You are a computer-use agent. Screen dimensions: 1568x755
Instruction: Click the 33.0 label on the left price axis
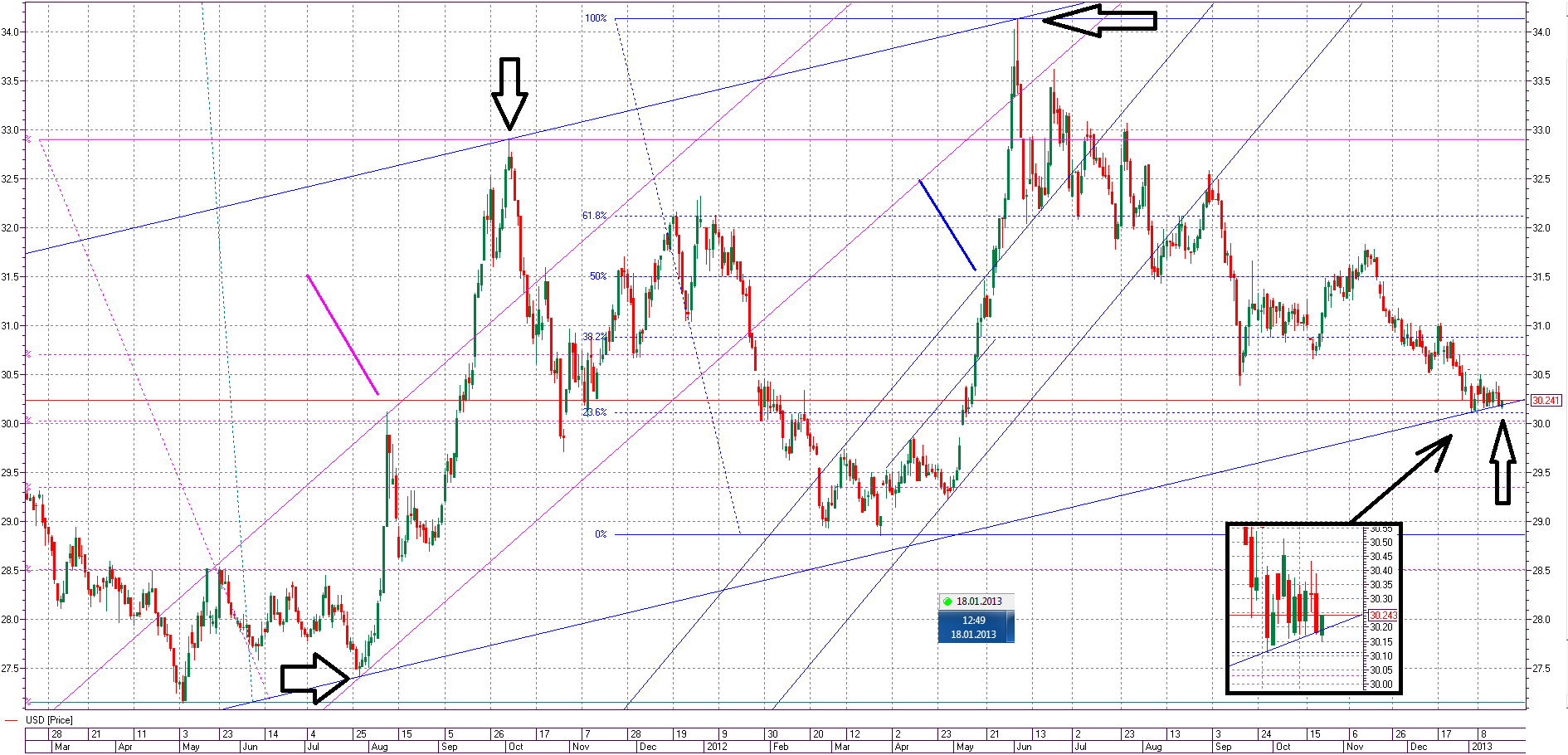(x=9, y=130)
